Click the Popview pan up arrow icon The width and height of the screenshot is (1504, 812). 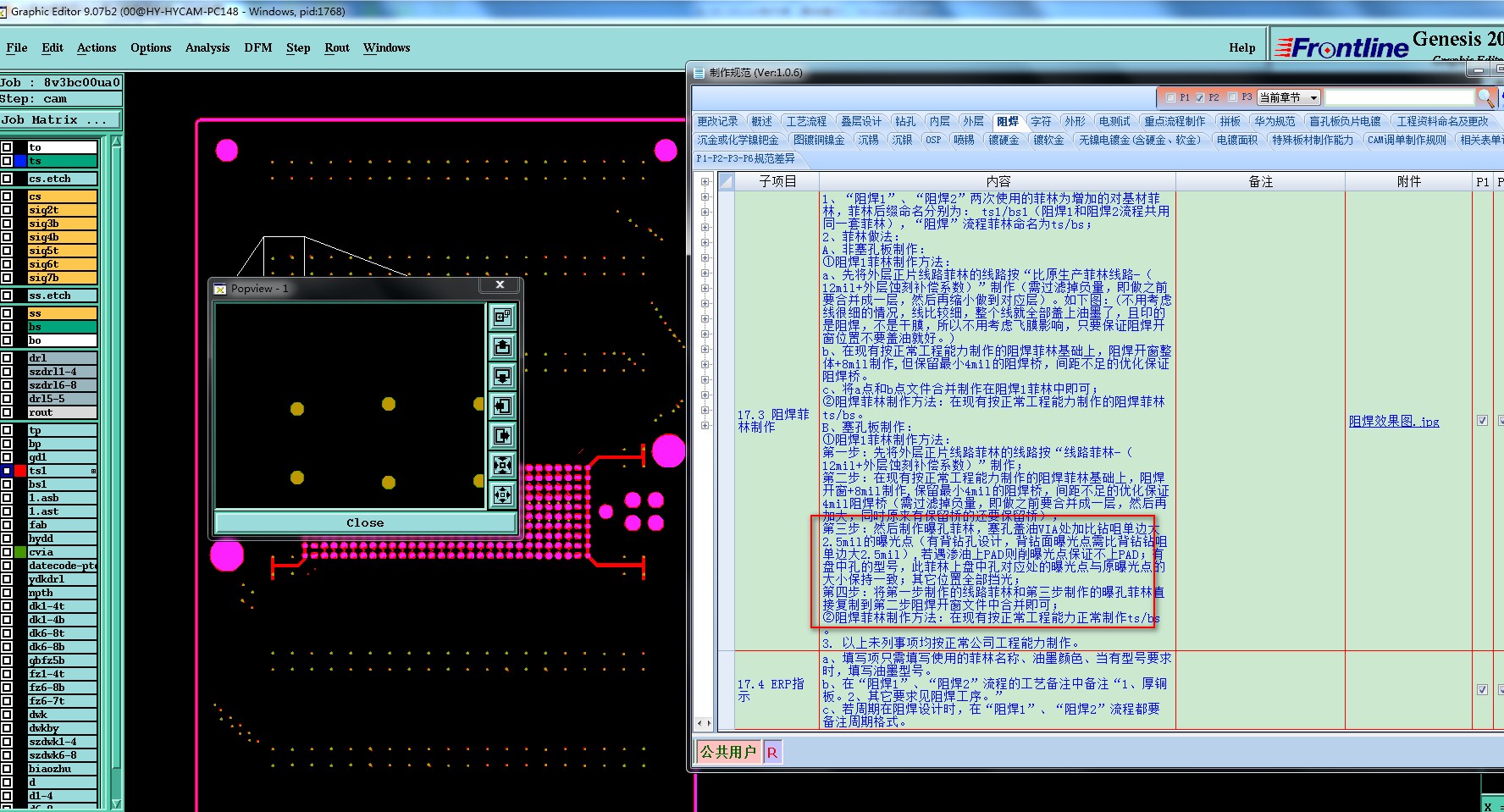coord(502,346)
